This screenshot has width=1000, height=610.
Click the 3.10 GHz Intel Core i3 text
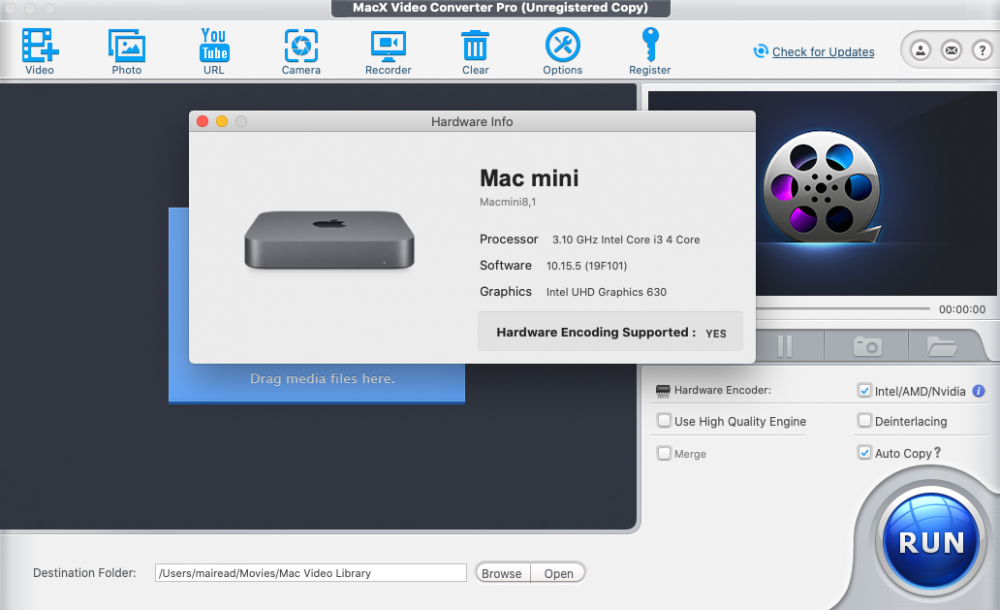[626, 239]
